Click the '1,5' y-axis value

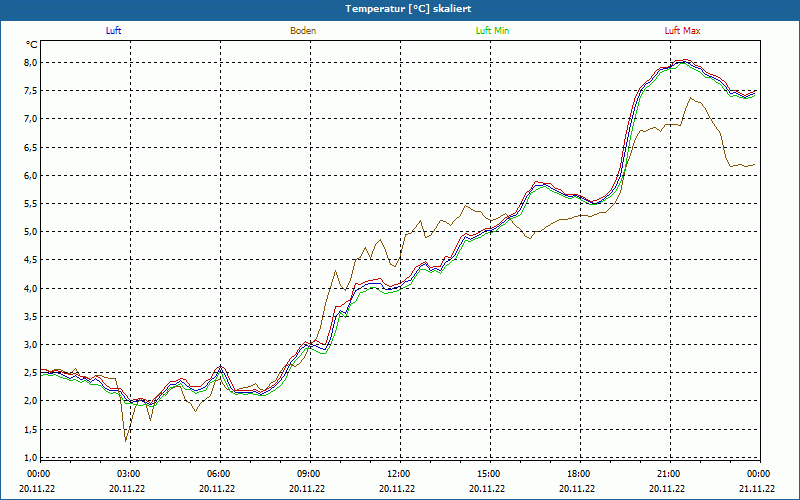[32, 429]
